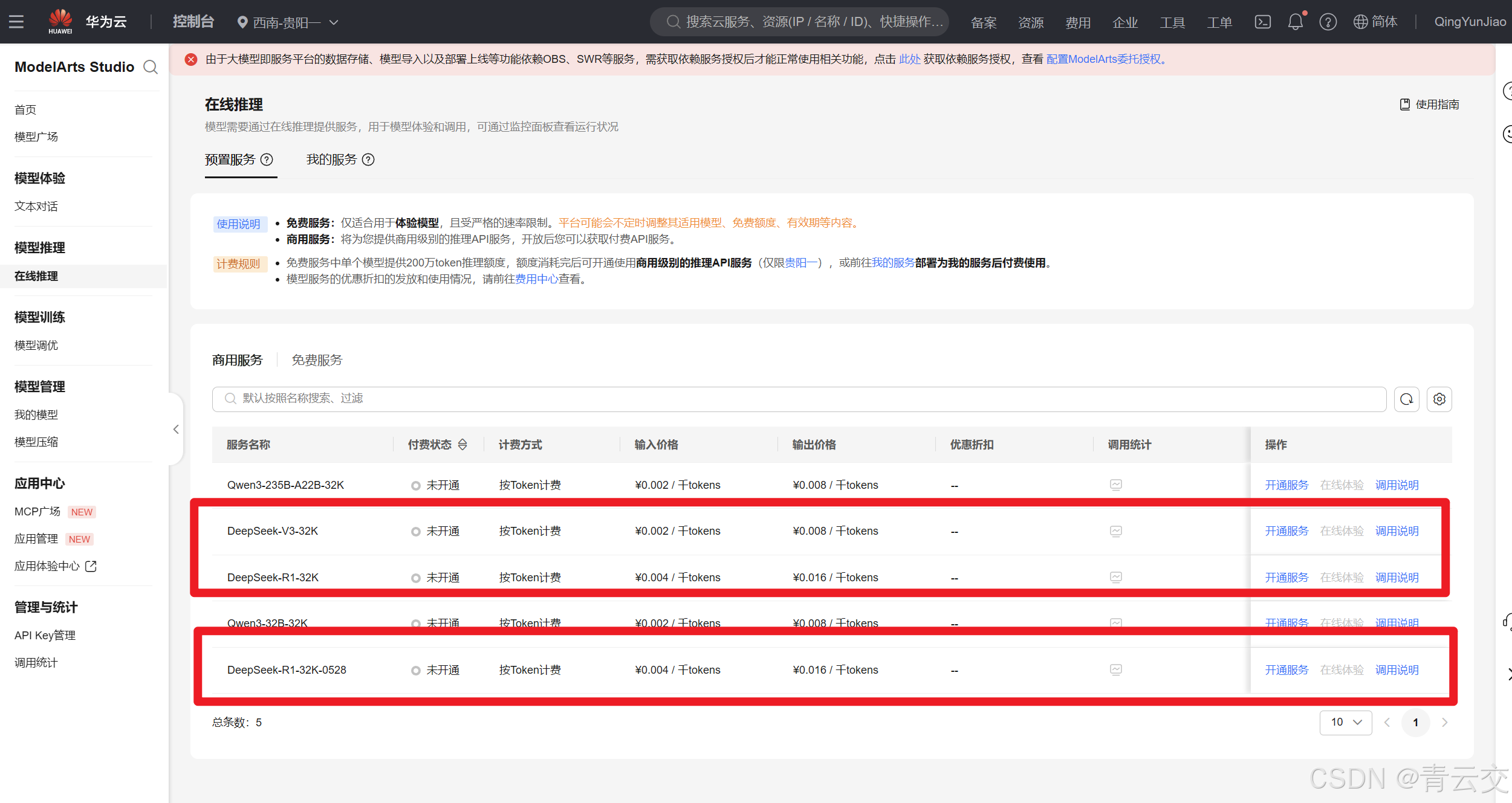Go to the next page arrow

point(1445,723)
